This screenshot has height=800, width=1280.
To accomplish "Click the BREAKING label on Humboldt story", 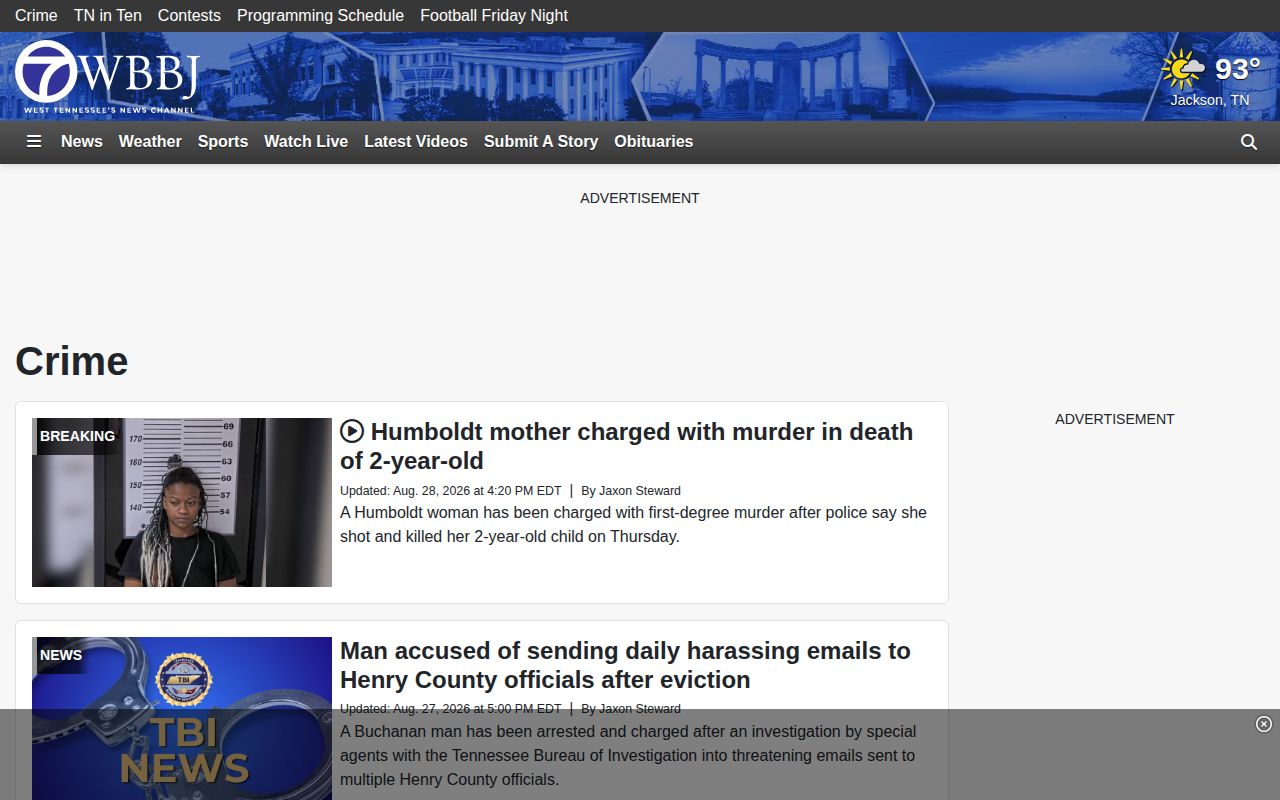I will 77,436.
